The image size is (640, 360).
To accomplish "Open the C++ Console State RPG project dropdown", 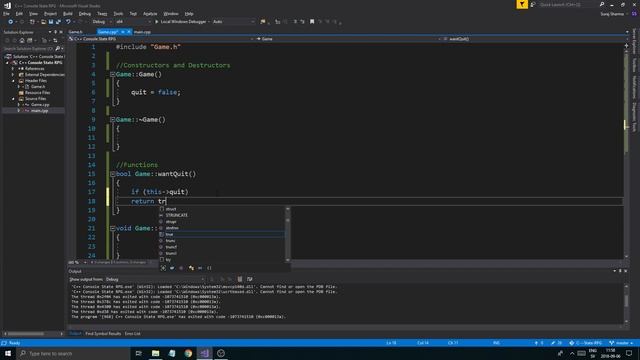I will pyautogui.click(x=161, y=39).
